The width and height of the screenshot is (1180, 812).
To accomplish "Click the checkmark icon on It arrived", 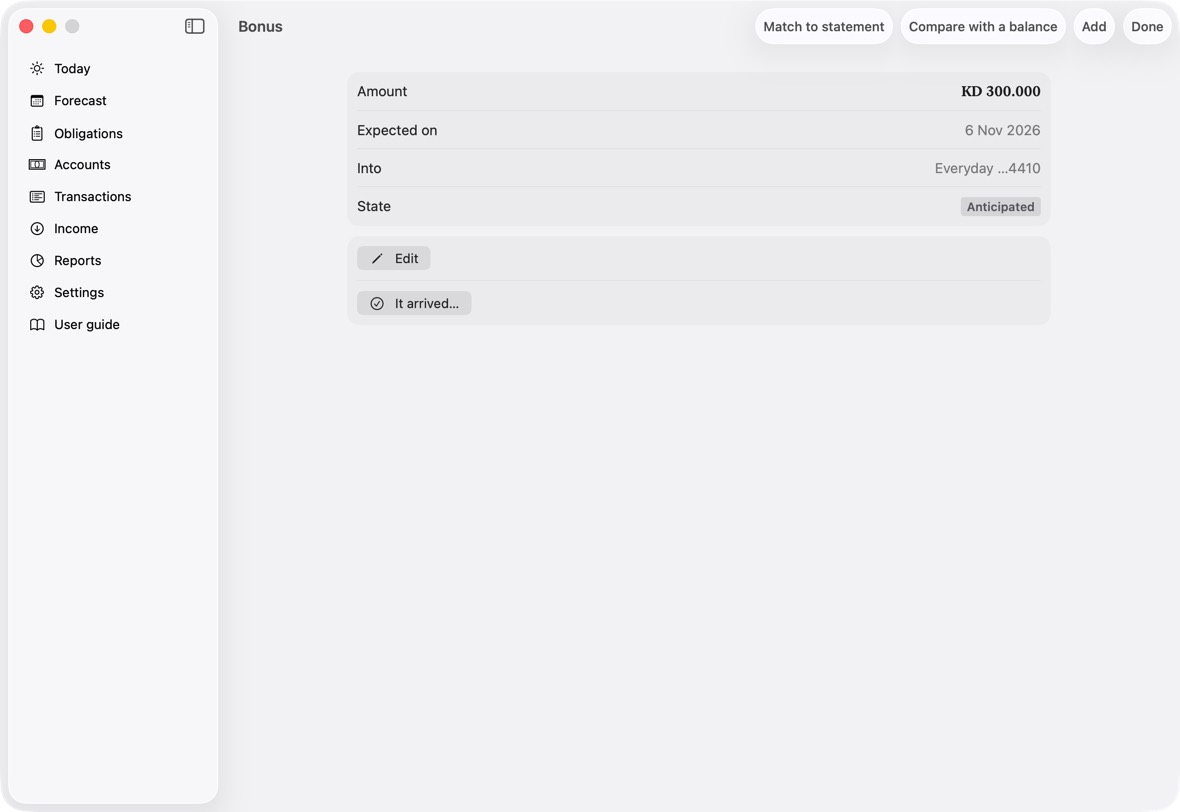I will point(377,303).
